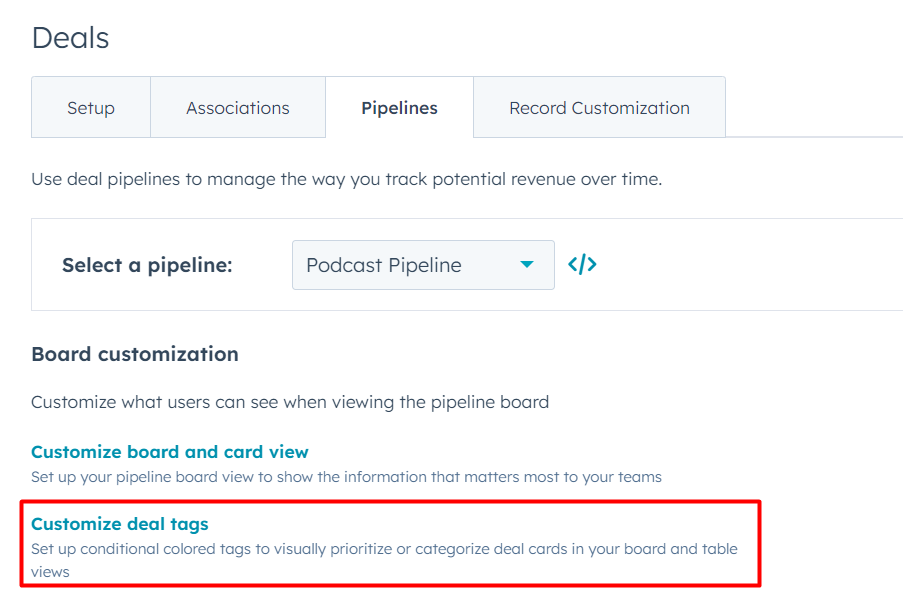
Task: Click the Deals page heading
Action: 70,38
